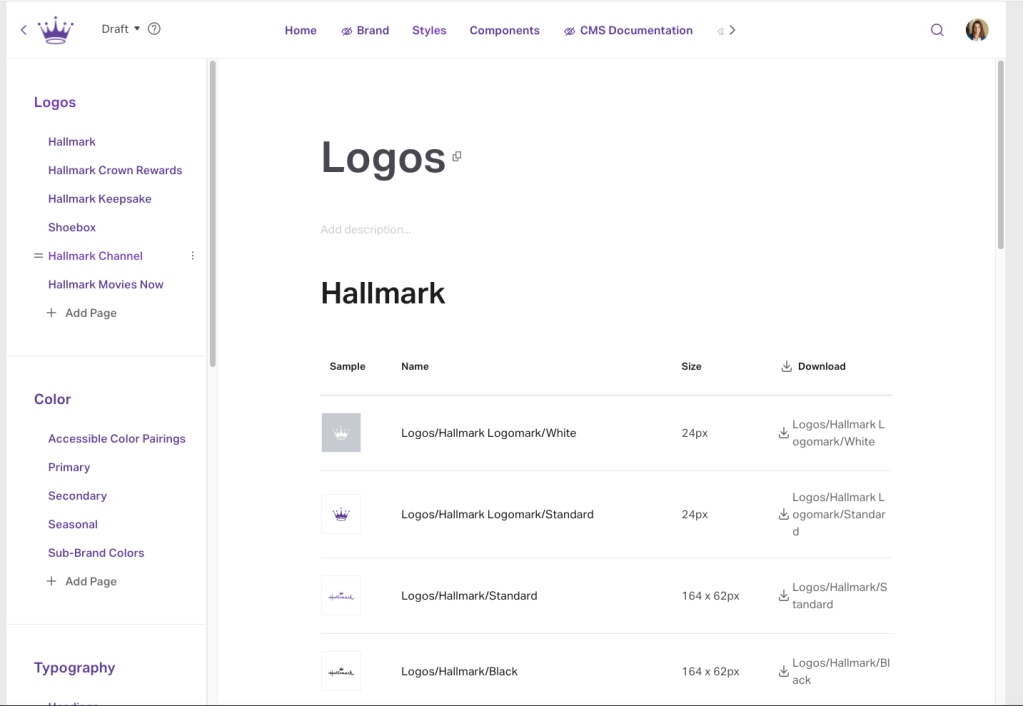Image resolution: width=1023 pixels, height=706 pixels.
Task: Download Logos/Hallmark Logomark/White file
Action: pos(783,433)
